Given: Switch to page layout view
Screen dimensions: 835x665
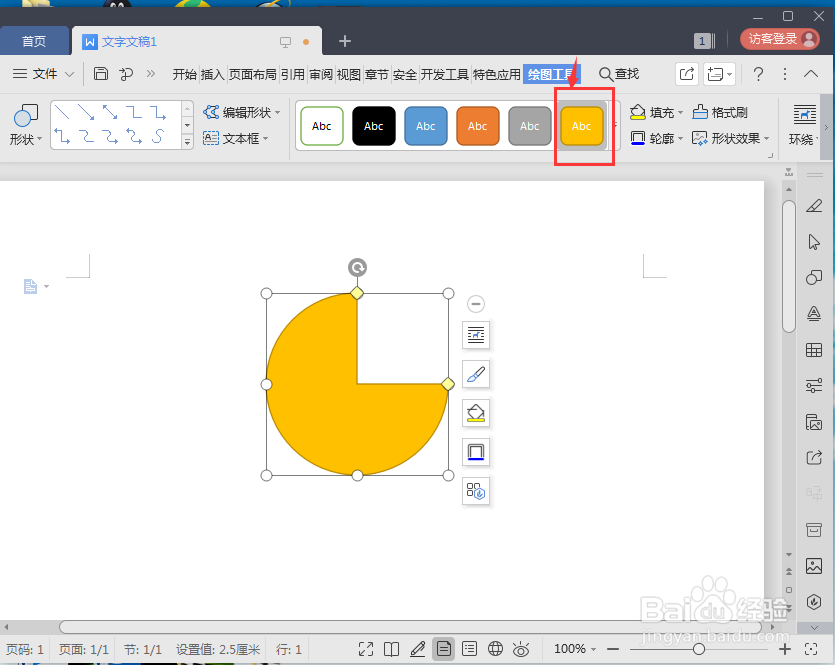Looking at the screenshot, I should [x=443, y=649].
